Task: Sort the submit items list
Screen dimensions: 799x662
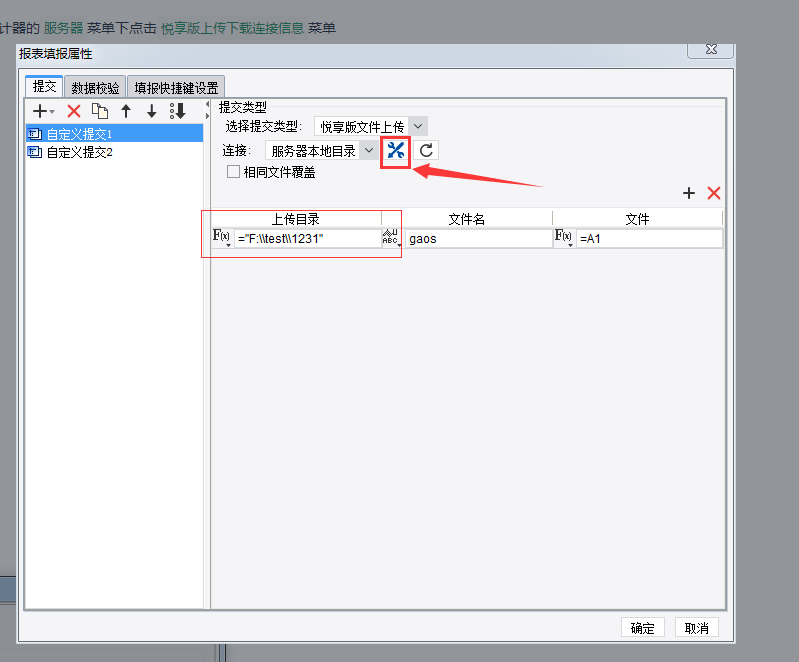Action: (178, 111)
